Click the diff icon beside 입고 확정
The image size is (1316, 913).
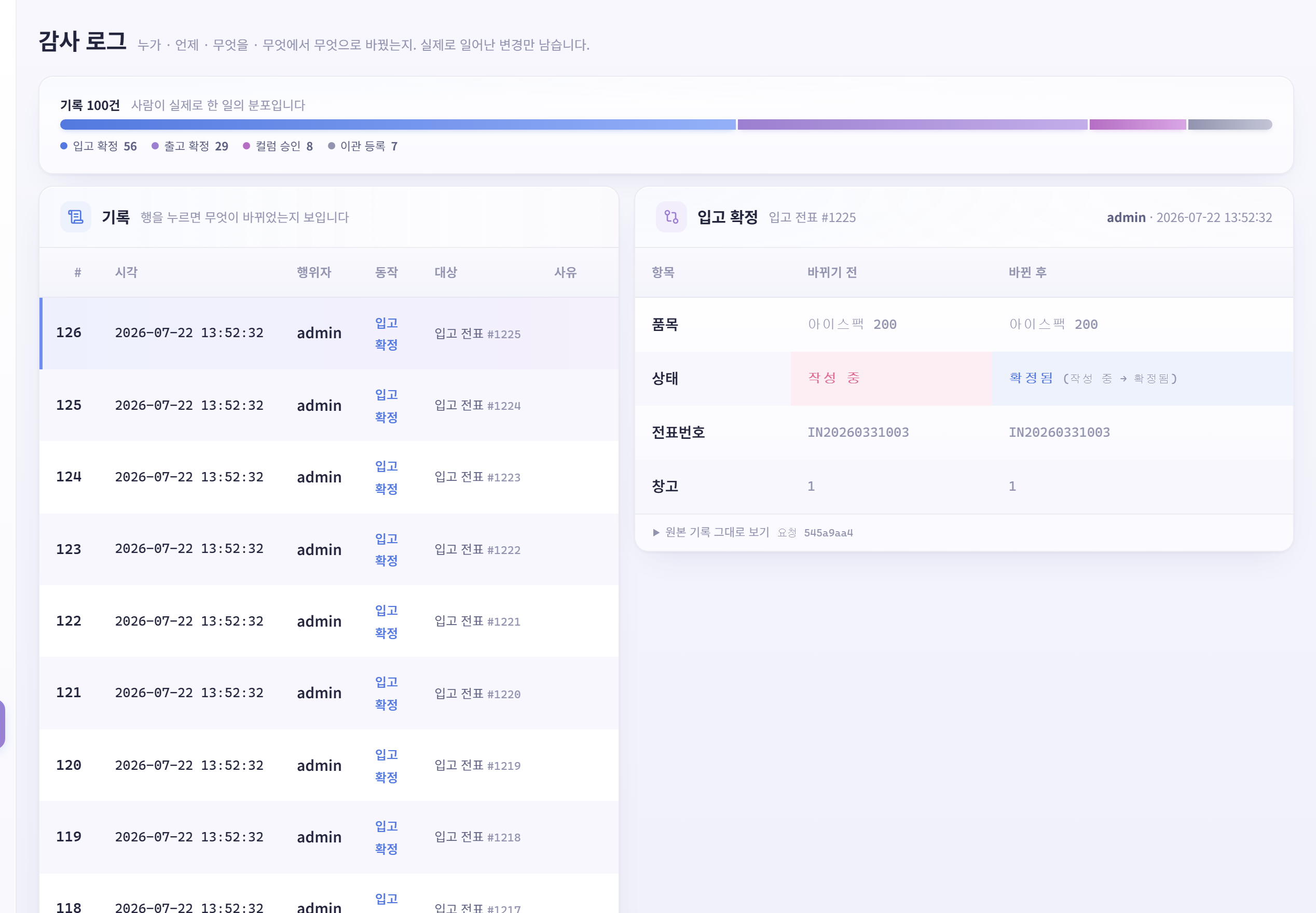pos(671,217)
